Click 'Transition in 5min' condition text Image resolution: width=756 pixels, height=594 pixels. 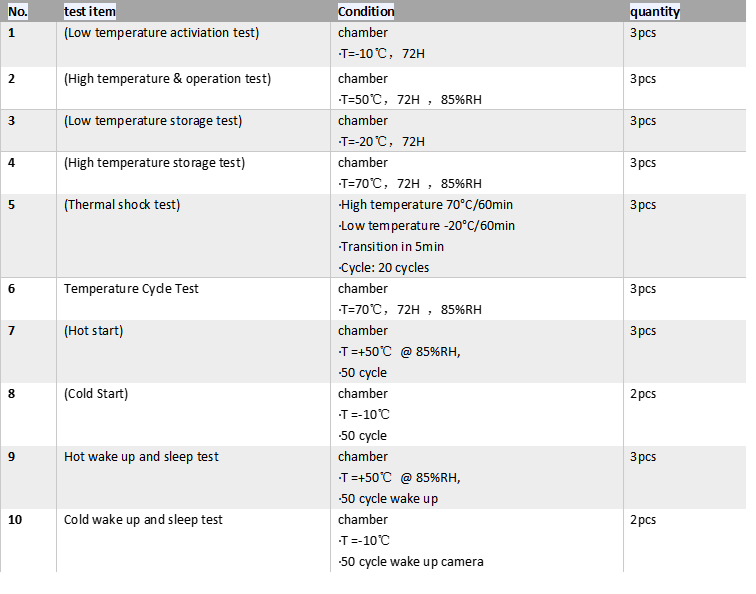[392, 247]
